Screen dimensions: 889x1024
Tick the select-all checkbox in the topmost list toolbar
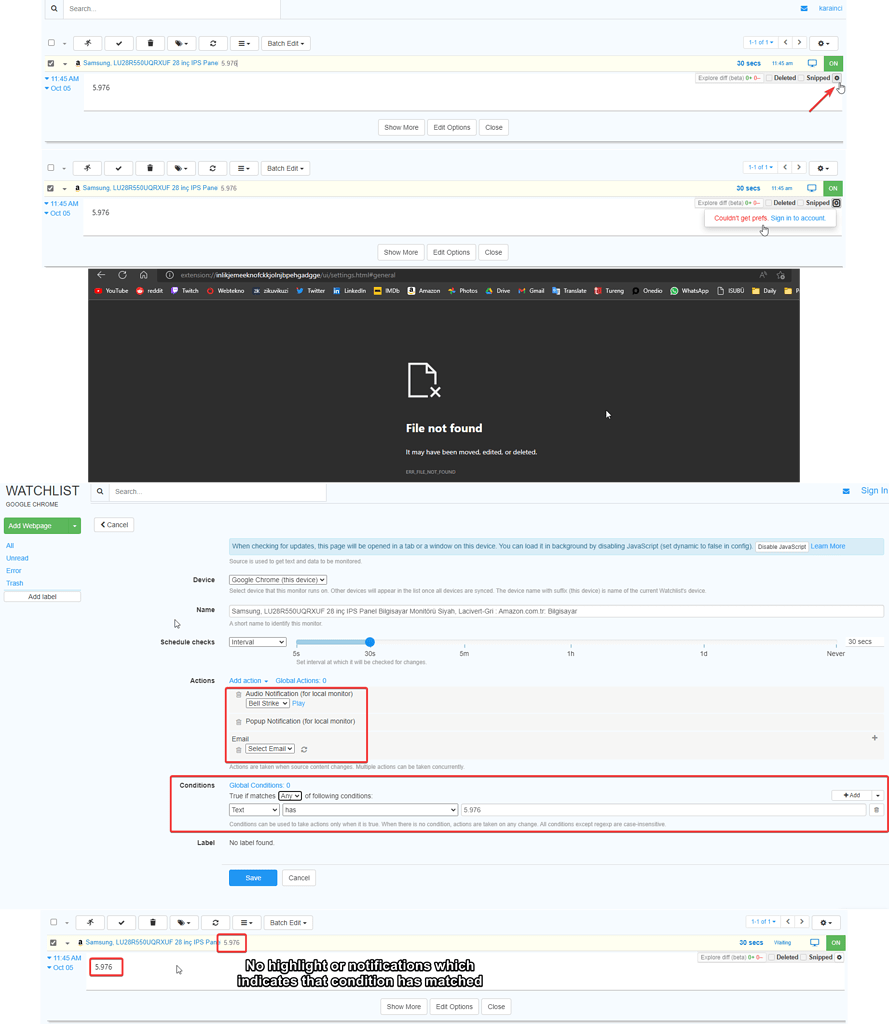click(x=52, y=43)
